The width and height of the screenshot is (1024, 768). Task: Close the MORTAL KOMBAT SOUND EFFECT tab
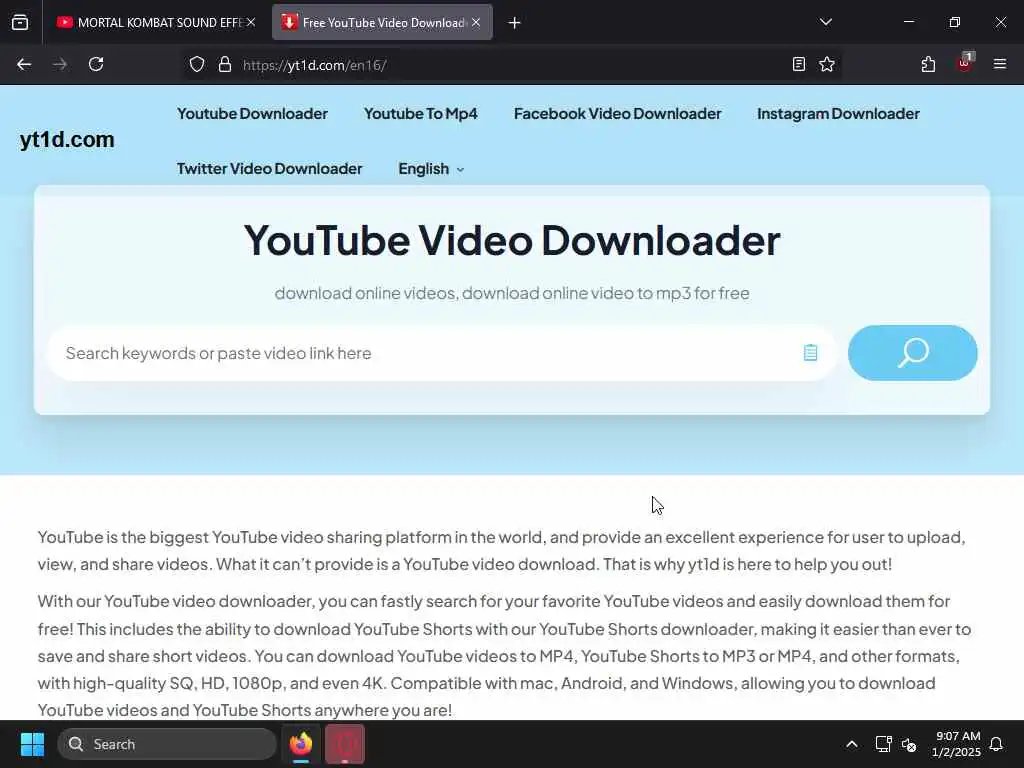(x=251, y=22)
